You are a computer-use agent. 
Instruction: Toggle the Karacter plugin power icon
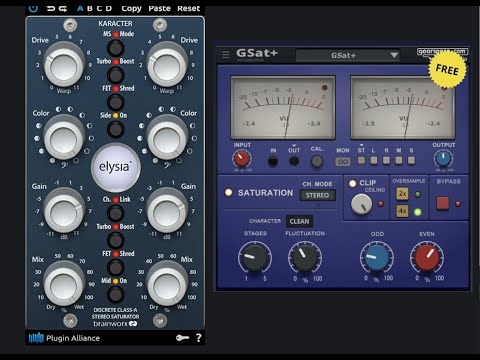tap(33, 8)
